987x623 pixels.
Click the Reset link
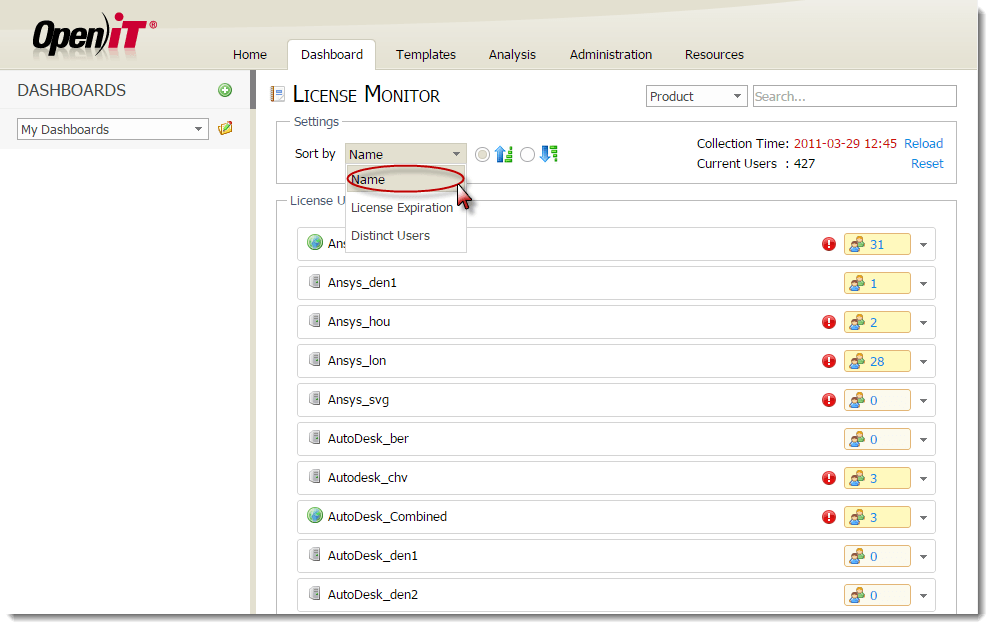pyautogui.click(x=927, y=164)
